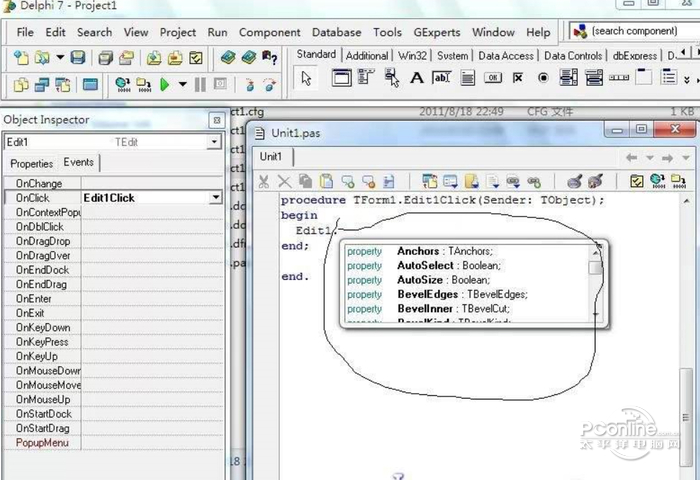Select the RadioButton component icon

point(543,78)
